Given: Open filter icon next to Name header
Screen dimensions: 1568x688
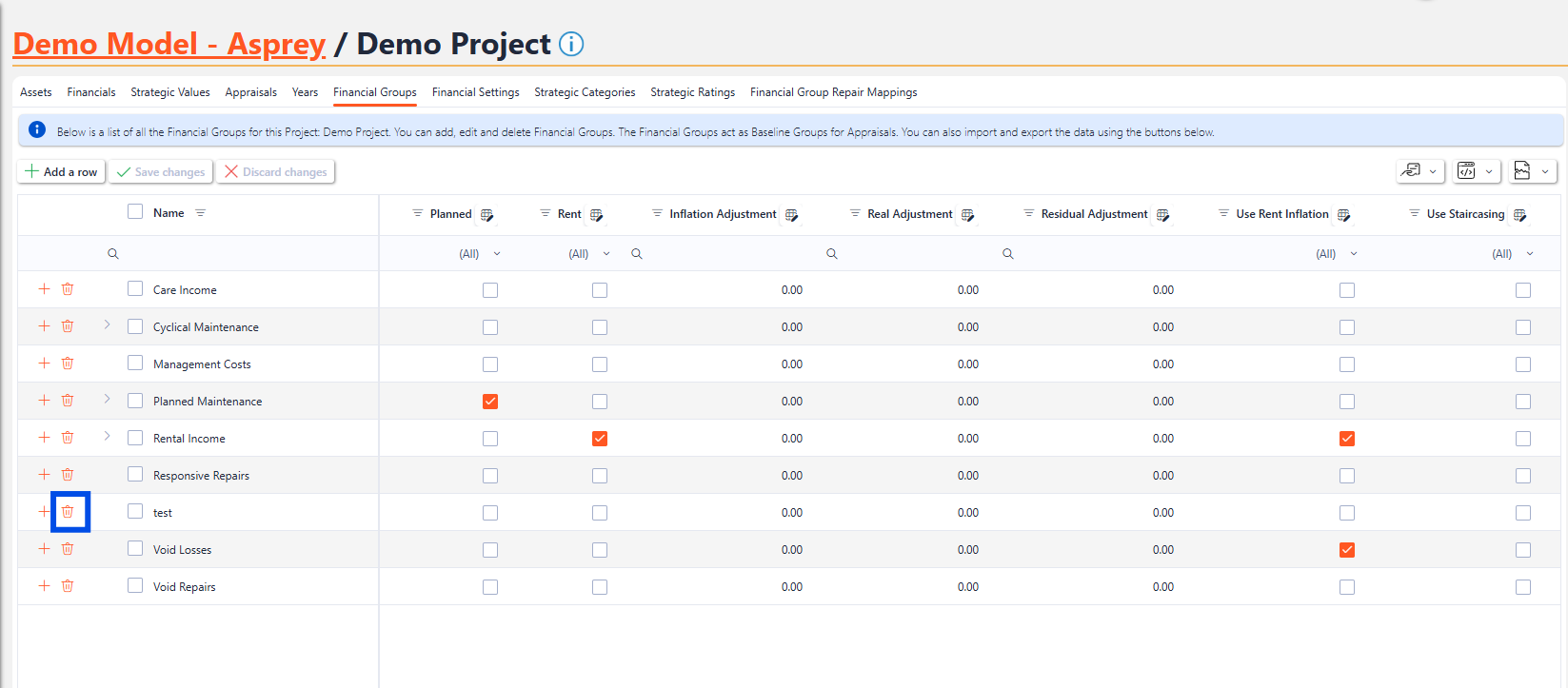Looking at the screenshot, I should click(x=200, y=213).
